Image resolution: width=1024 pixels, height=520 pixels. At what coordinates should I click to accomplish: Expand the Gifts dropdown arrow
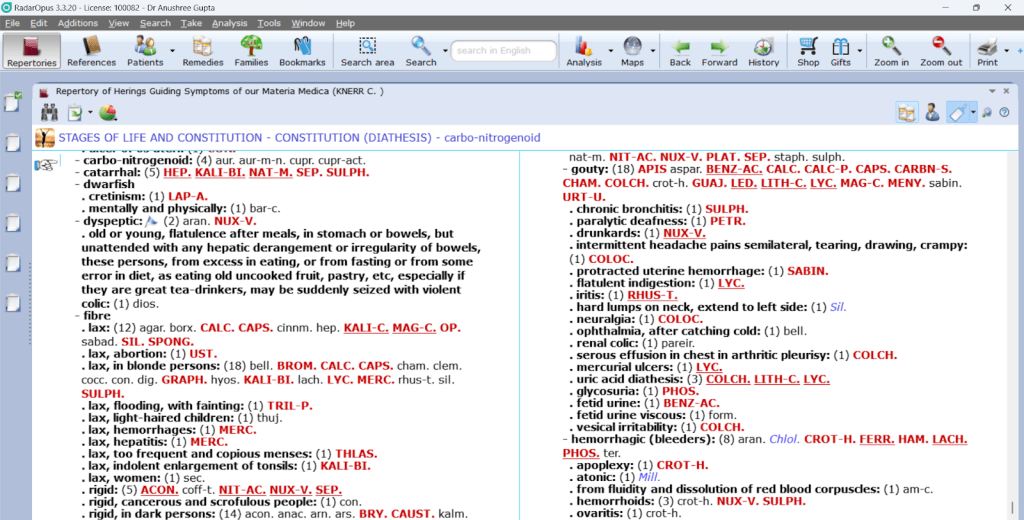click(859, 51)
